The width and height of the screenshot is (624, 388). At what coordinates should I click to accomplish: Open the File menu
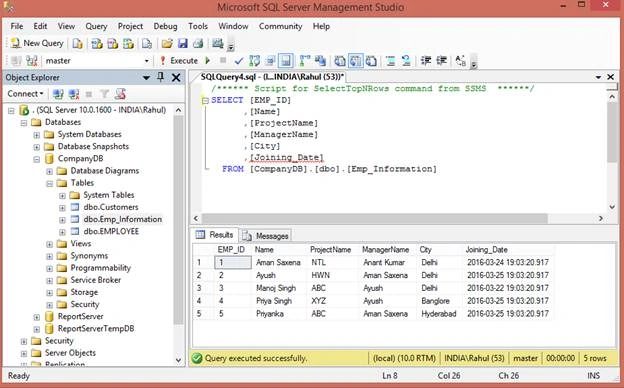tap(17, 26)
